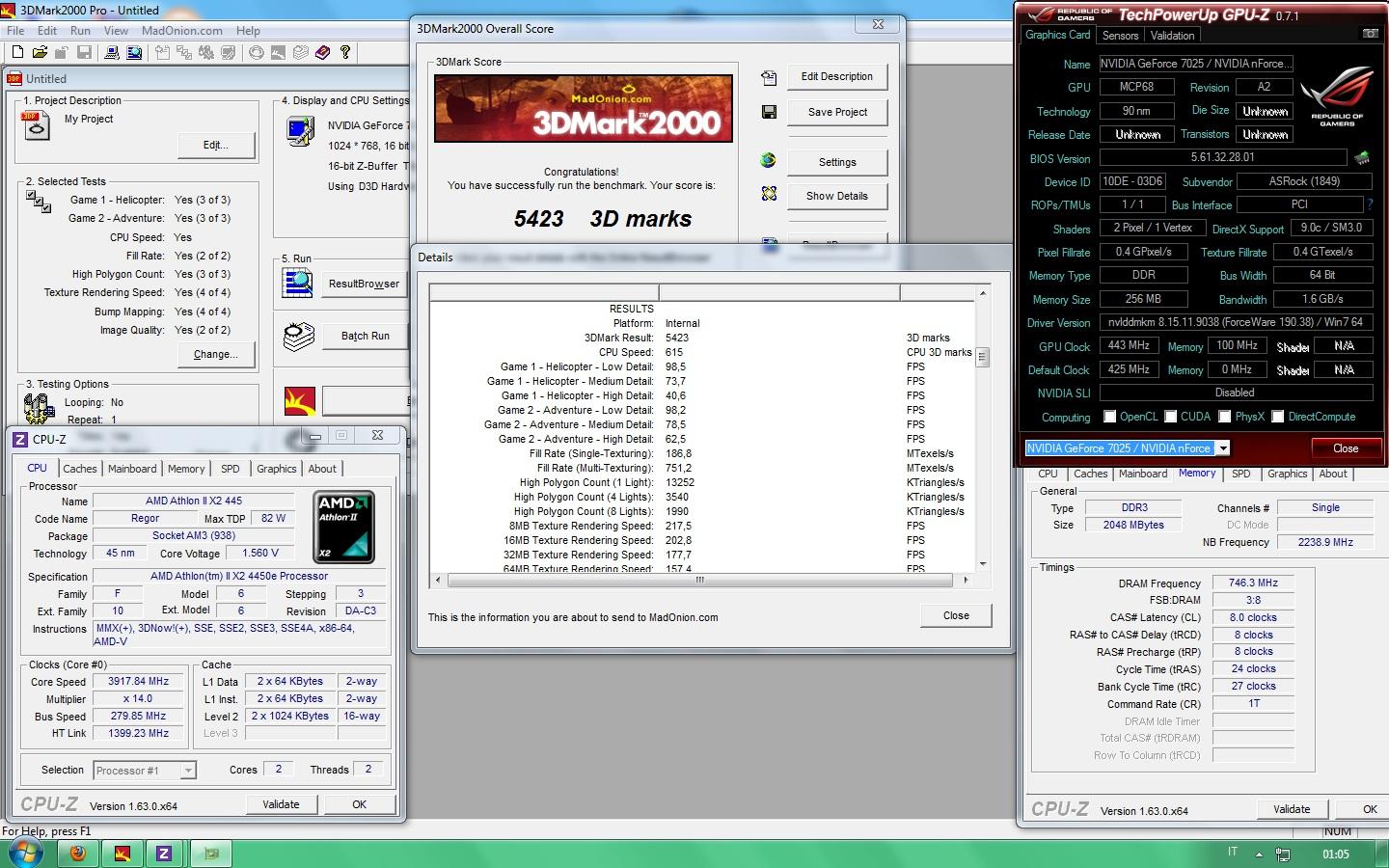Click the Selected Tests checkmarks icon
This screenshot has width=1389, height=868.
pyautogui.click(x=39, y=201)
